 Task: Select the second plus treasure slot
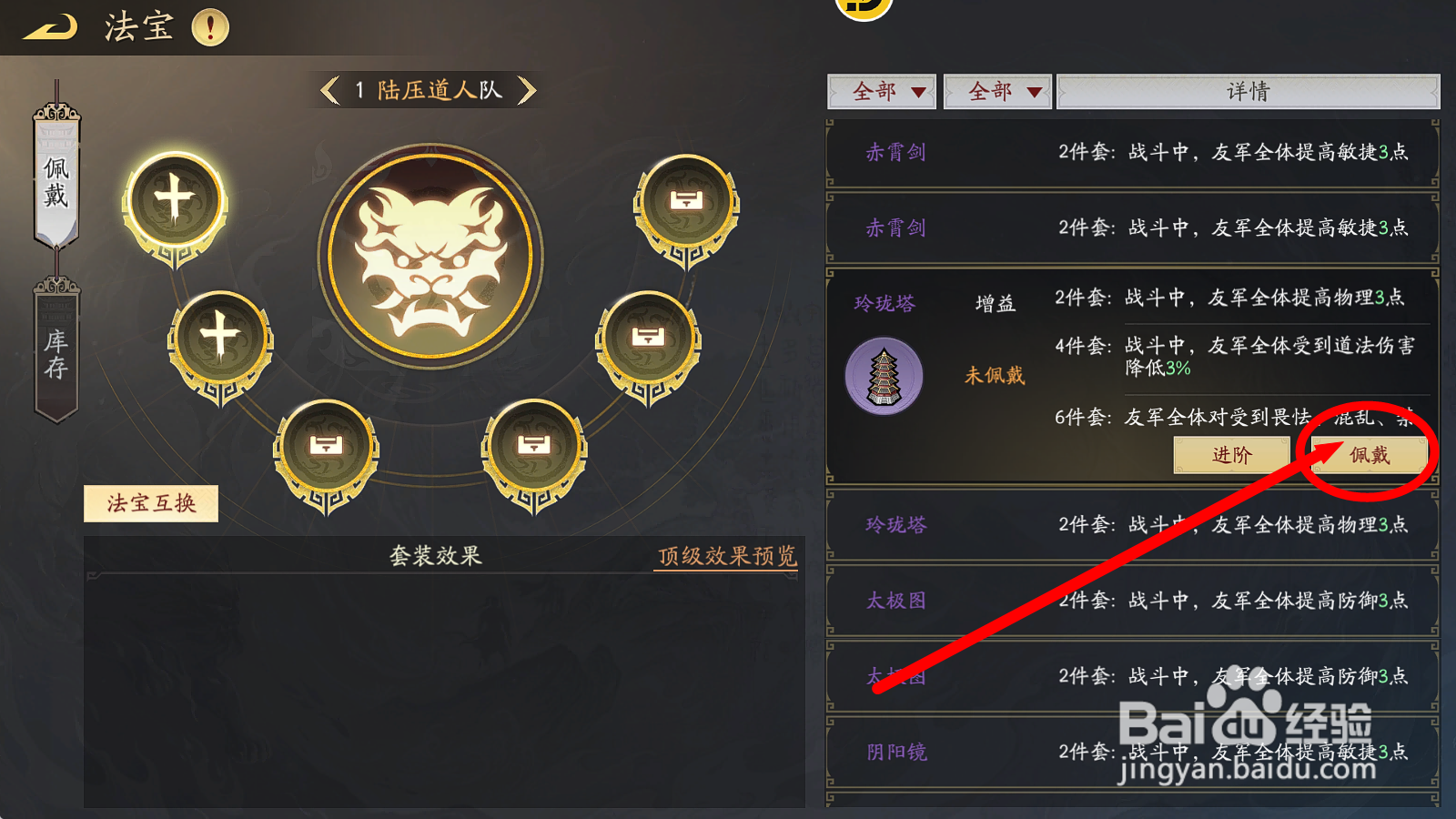coord(220,340)
